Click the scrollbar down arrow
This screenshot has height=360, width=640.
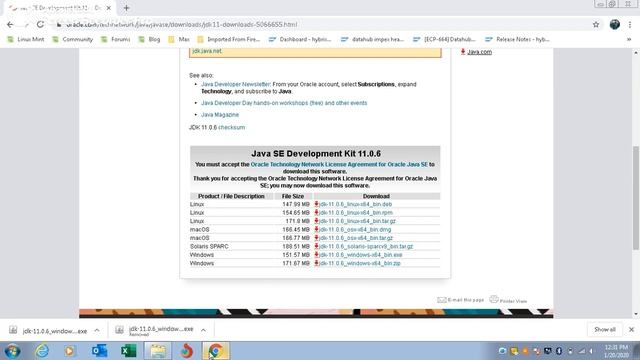coord(636,314)
